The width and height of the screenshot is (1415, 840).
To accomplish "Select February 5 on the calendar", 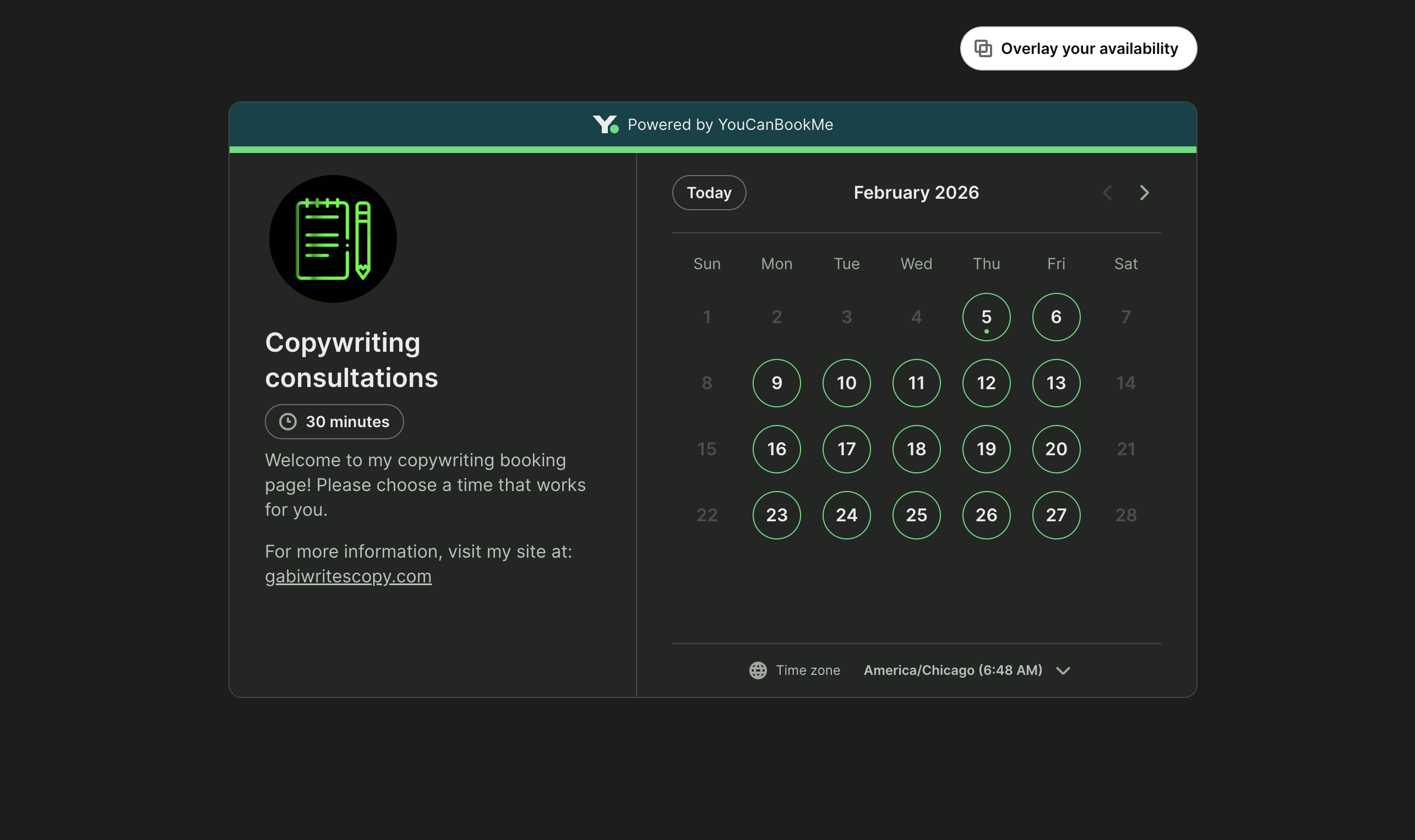I will [x=986, y=317].
